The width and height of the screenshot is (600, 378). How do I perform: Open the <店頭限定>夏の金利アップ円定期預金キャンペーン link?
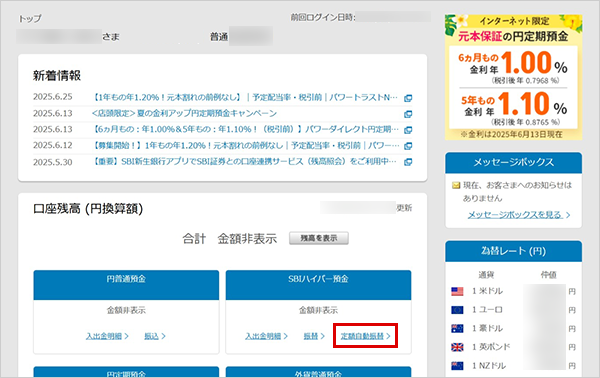184,114
